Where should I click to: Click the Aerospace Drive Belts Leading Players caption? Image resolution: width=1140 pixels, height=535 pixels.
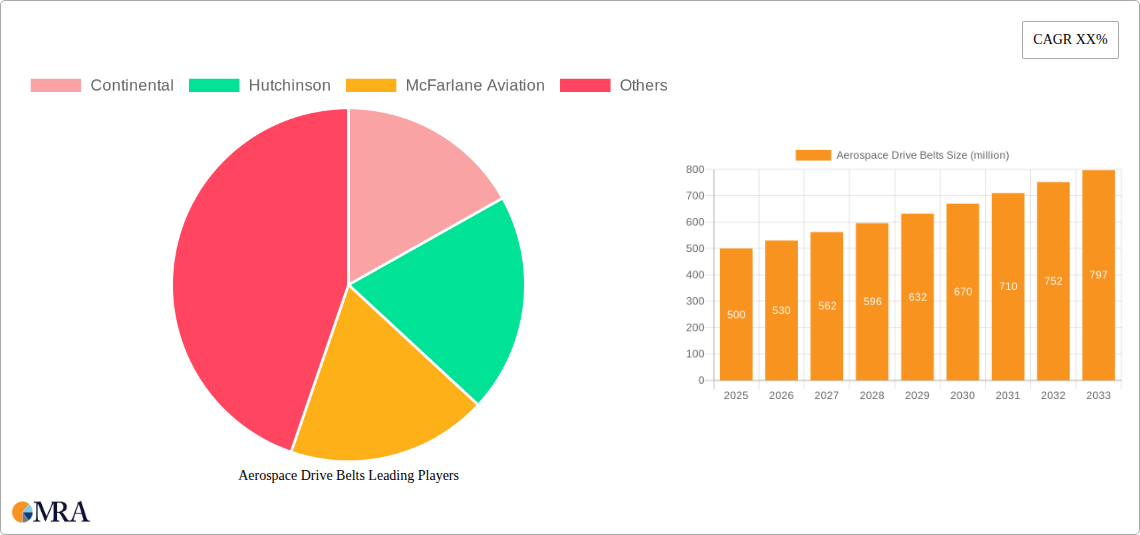click(x=349, y=475)
